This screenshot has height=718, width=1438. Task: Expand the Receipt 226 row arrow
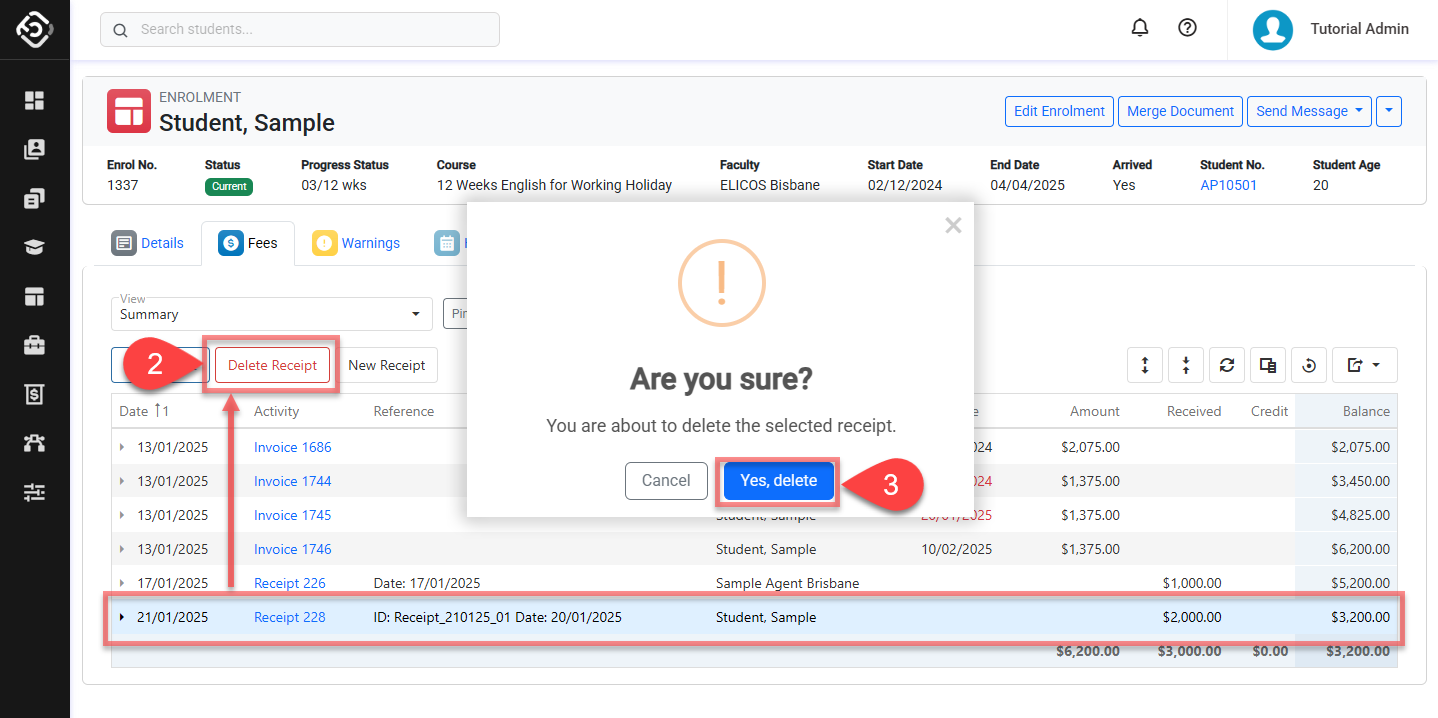[x=122, y=583]
